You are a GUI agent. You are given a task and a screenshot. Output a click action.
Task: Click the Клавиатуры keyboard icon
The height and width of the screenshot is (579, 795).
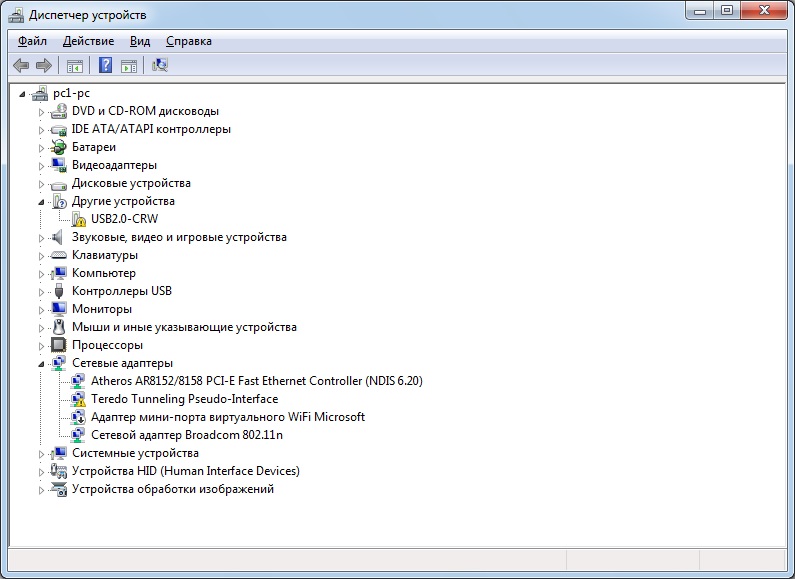pos(59,255)
